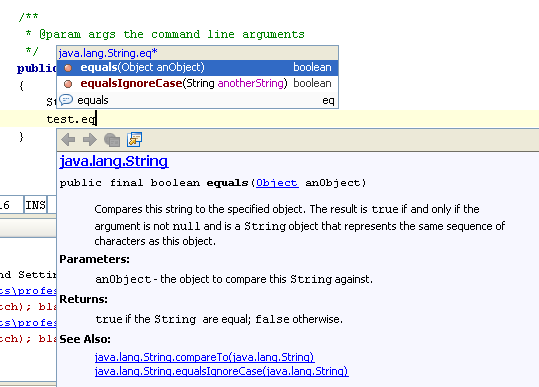
Task: Click the boolean return type of equals
Action: click(x=312, y=67)
